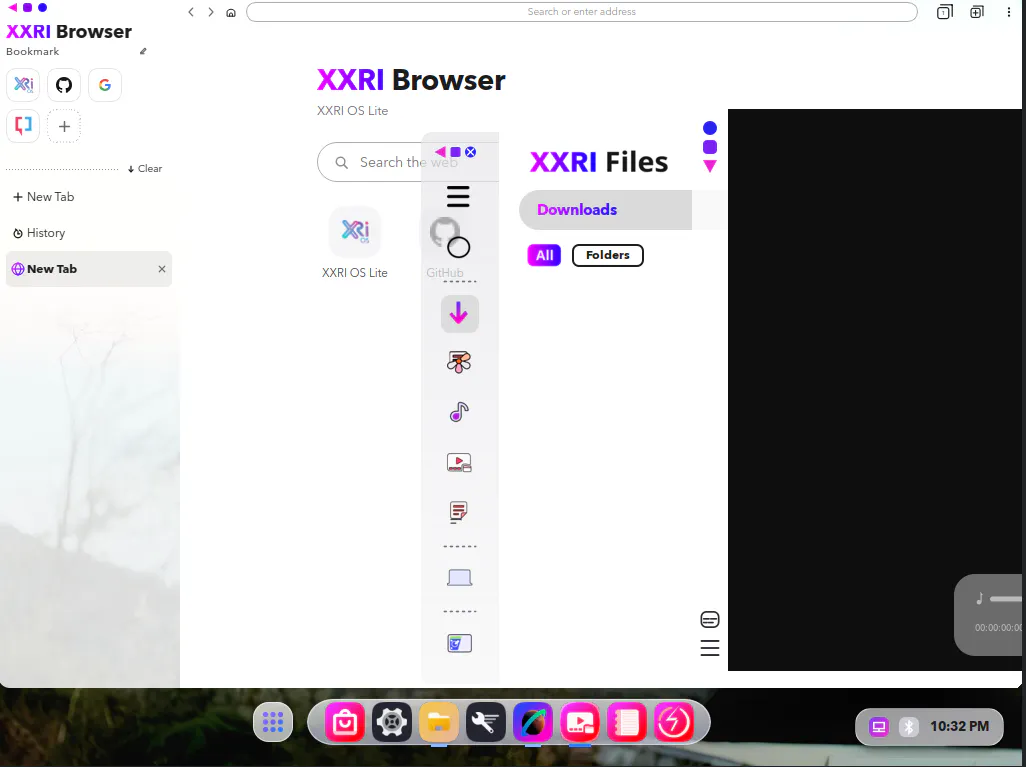Open bottom trash/screen icon in Files sidebar

pos(459,643)
